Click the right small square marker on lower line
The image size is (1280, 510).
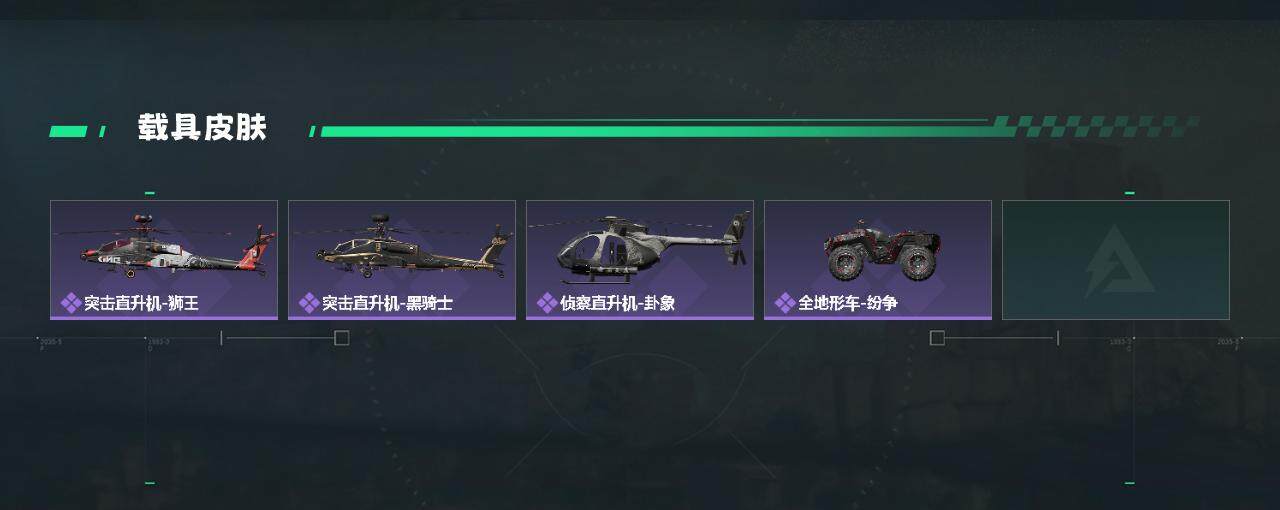click(x=937, y=338)
